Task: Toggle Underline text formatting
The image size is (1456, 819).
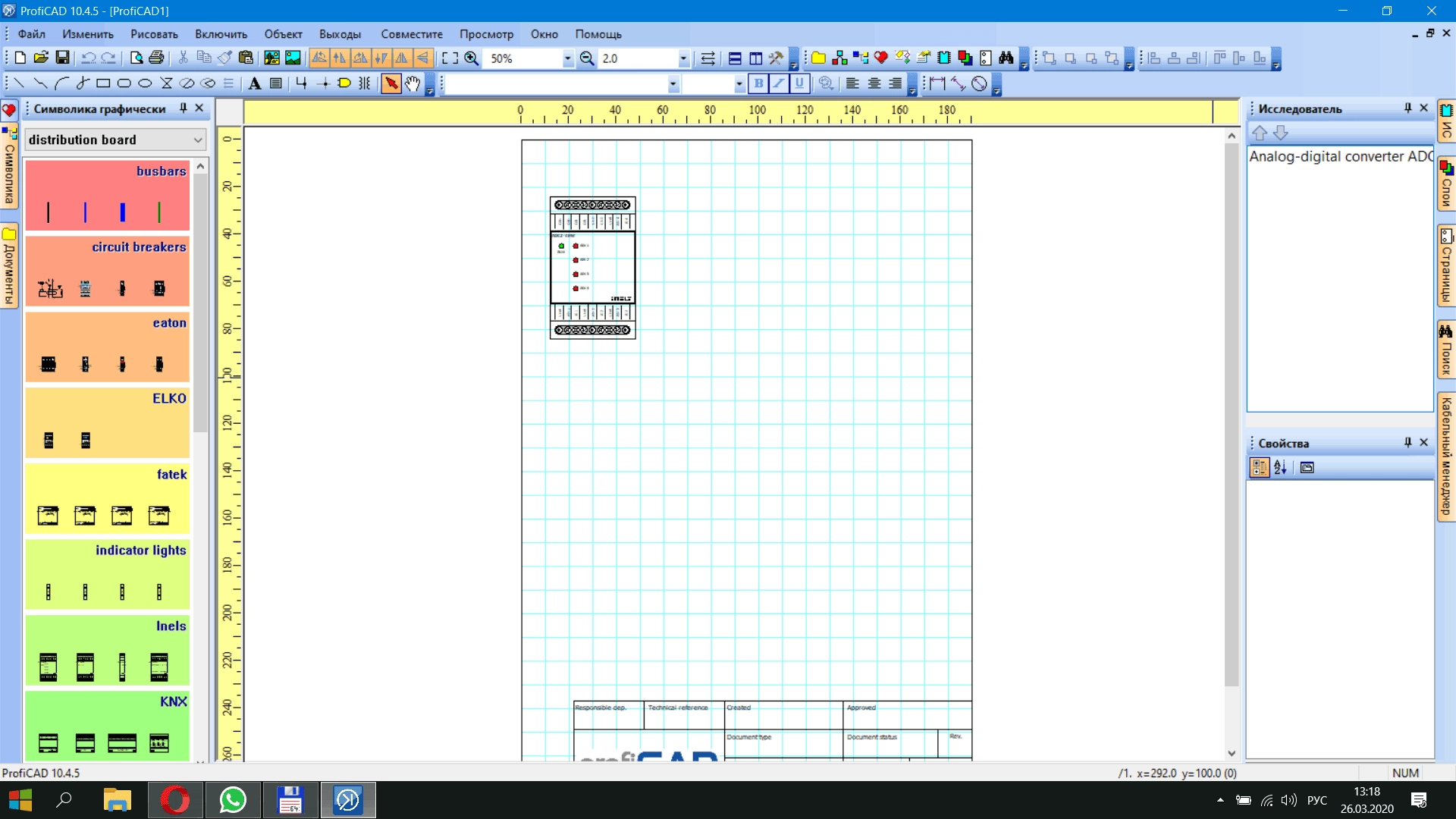Action: click(799, 83)
